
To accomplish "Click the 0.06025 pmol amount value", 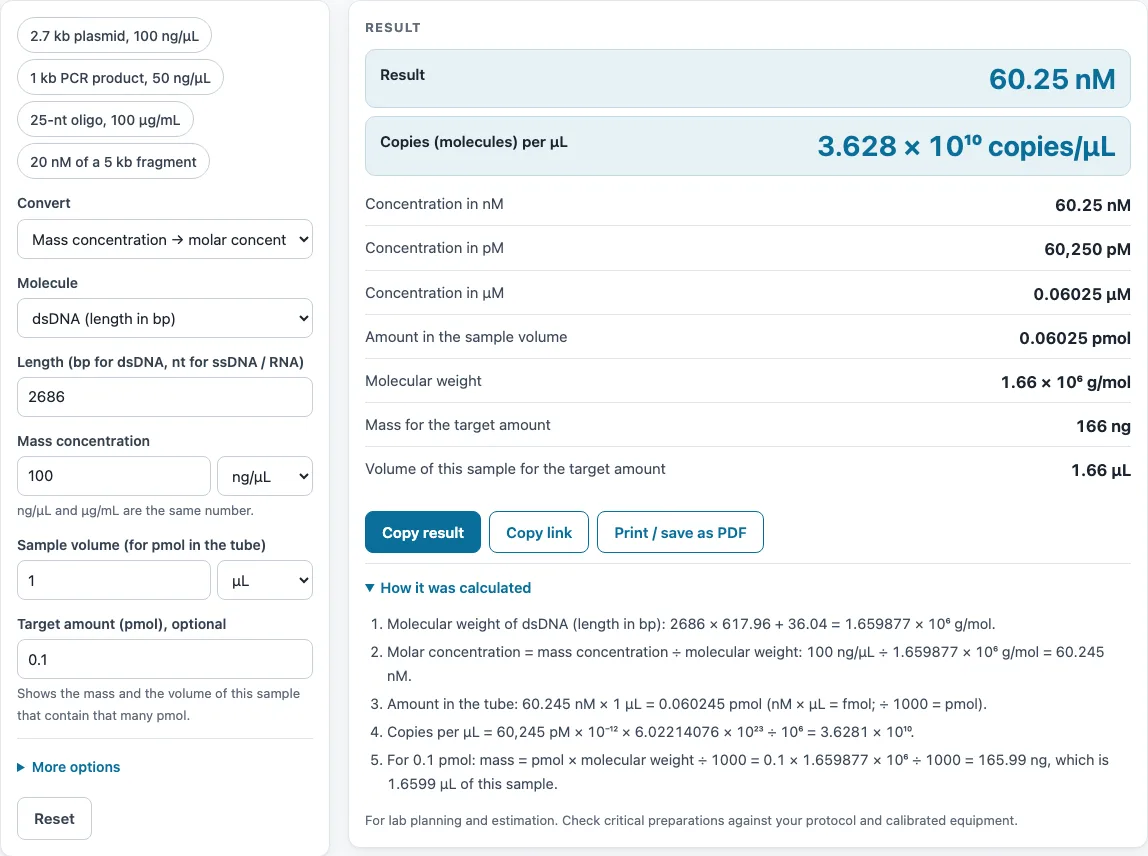I will pos(1075,338).
